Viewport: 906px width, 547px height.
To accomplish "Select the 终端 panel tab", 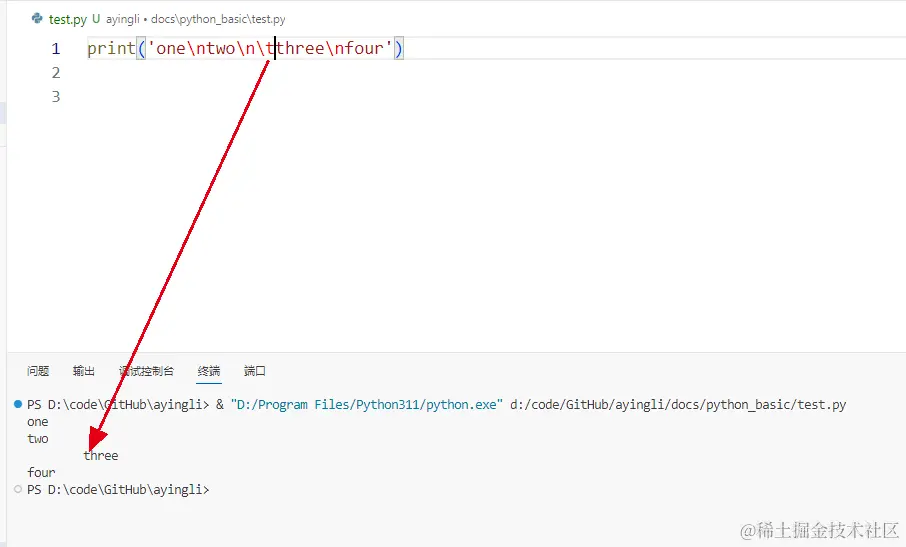I will pos(209,371).
